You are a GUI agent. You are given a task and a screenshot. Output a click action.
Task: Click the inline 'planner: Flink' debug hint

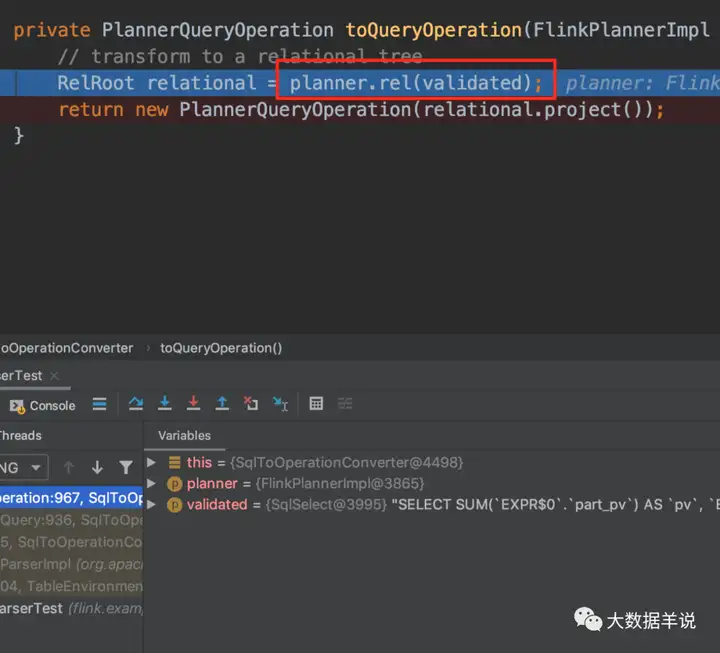tap(642, 83)
